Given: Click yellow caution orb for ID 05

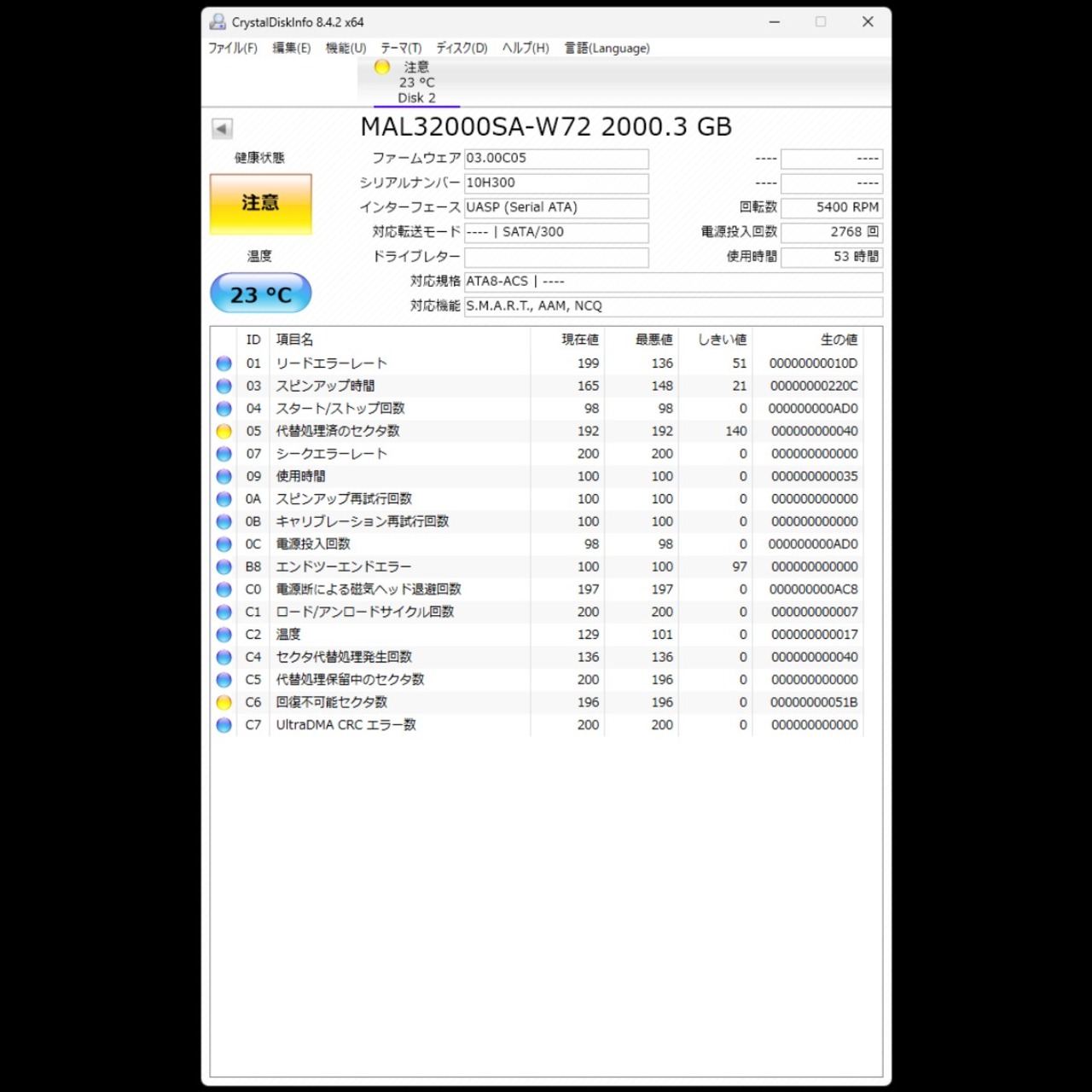Looking at the screenshot, I should coord(224,431).
